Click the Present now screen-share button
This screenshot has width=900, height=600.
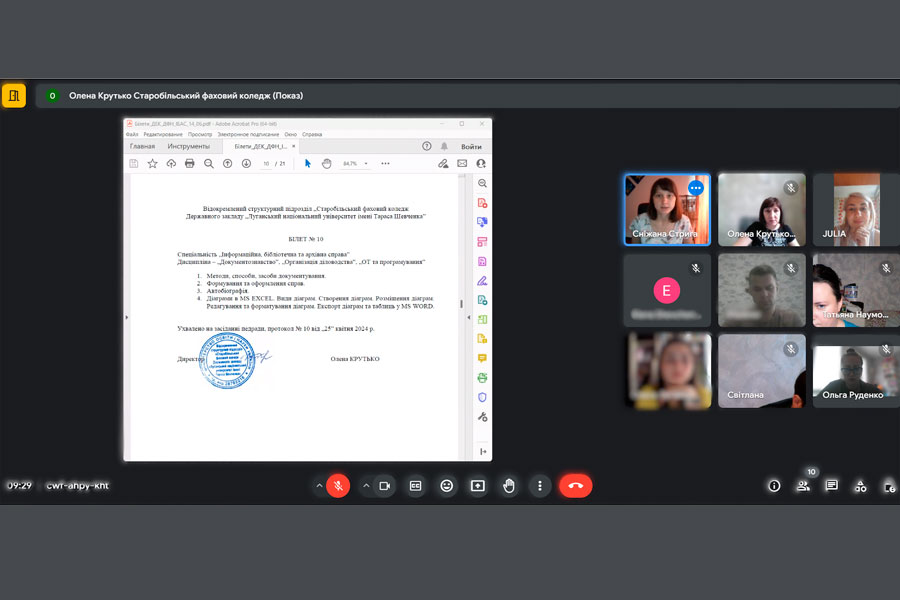[478, 486]
